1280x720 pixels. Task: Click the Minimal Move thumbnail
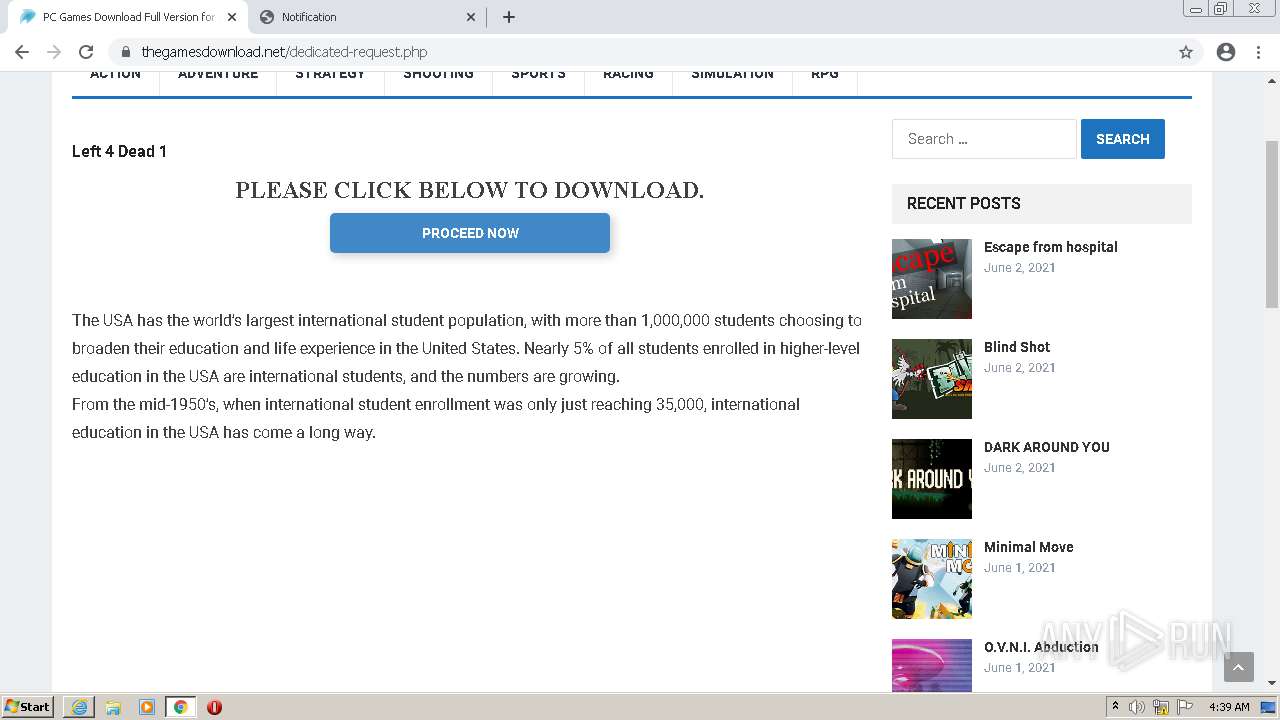(x=932, y=579)
